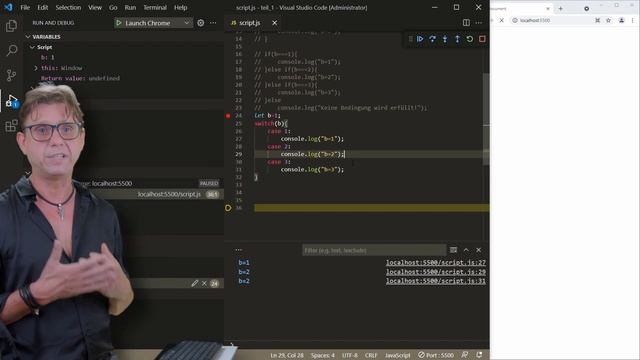The height and width of the screenshot is (360, 640).
Task: Open the Selection menu
Action: pyautogui.click(x=68, y=7)
